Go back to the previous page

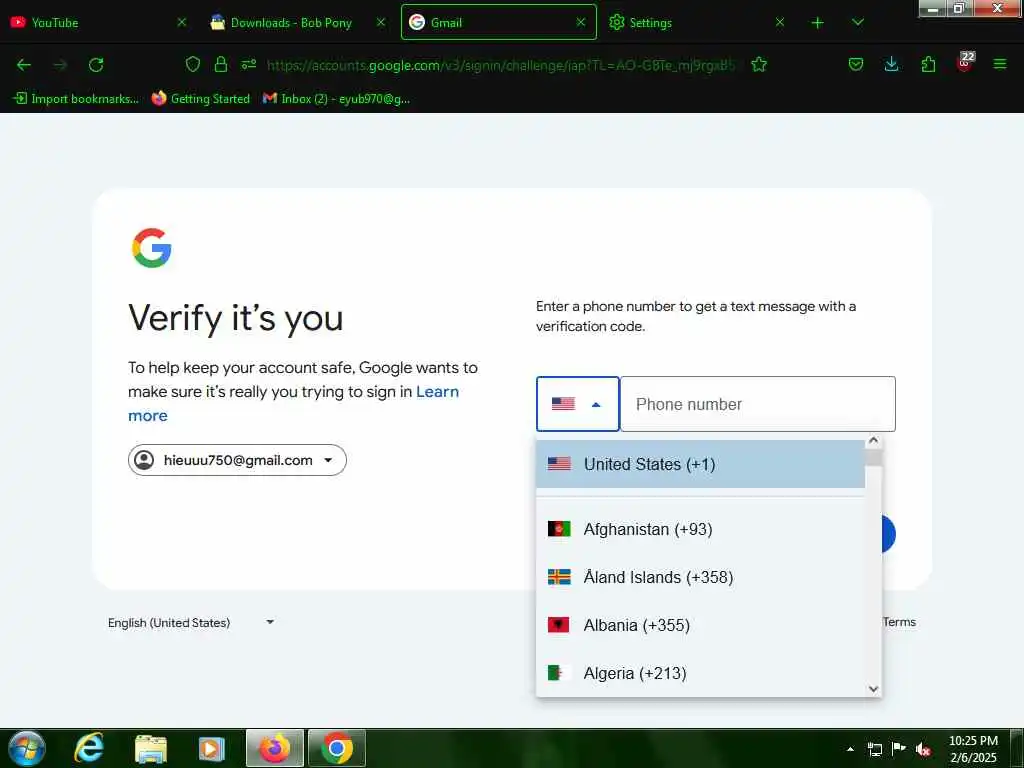24,65
